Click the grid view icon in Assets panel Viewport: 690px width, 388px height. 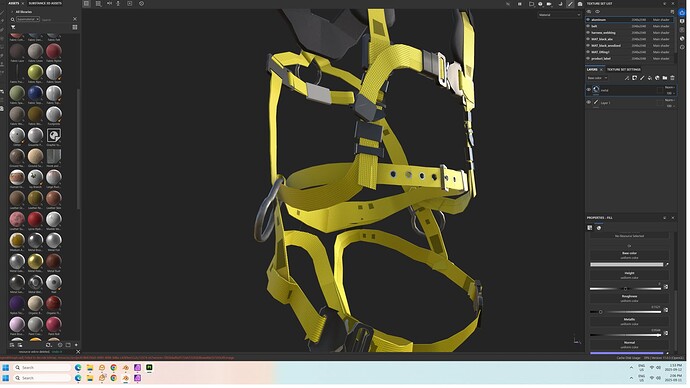(75, 27)
